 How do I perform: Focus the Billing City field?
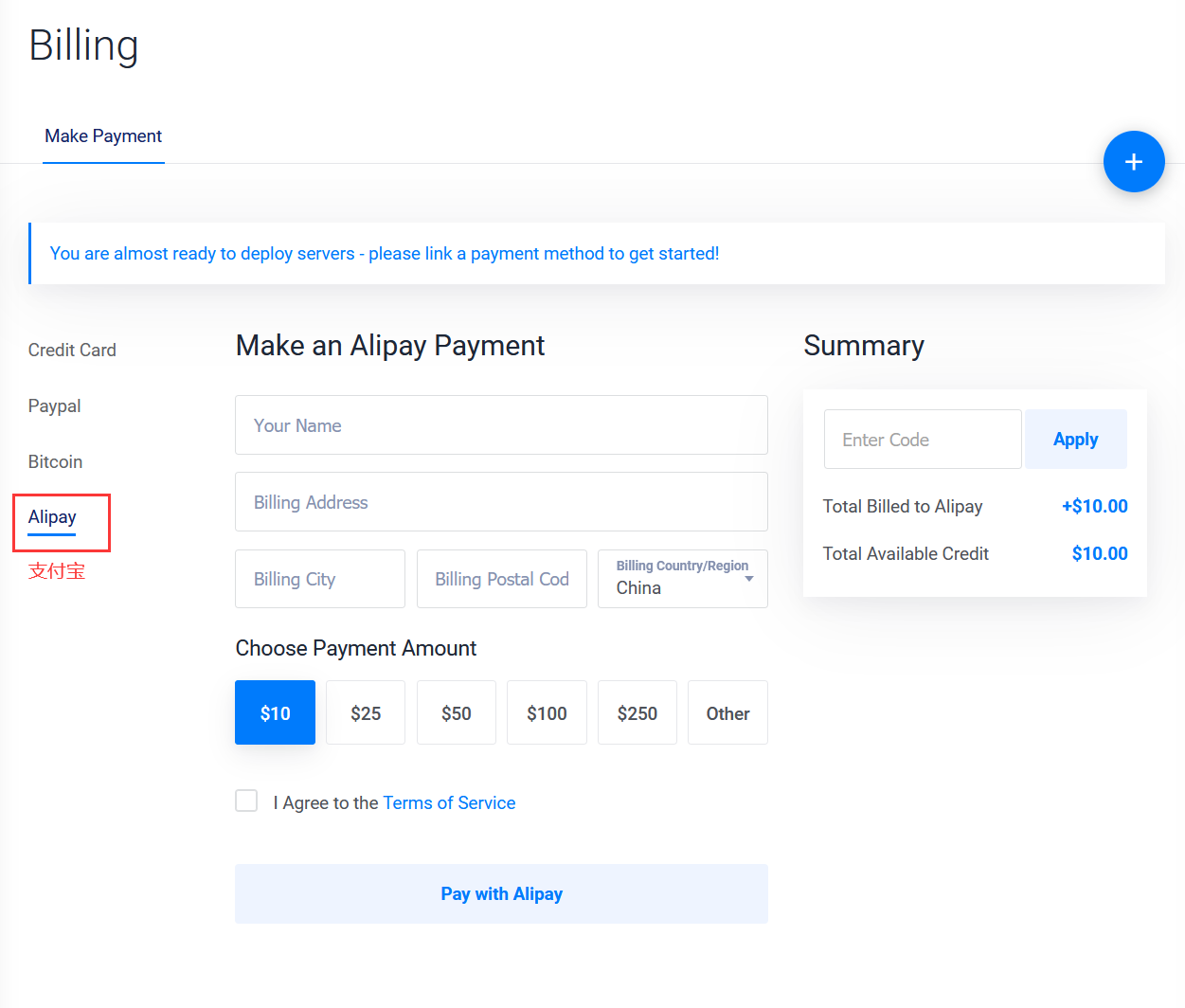point(320,579)
